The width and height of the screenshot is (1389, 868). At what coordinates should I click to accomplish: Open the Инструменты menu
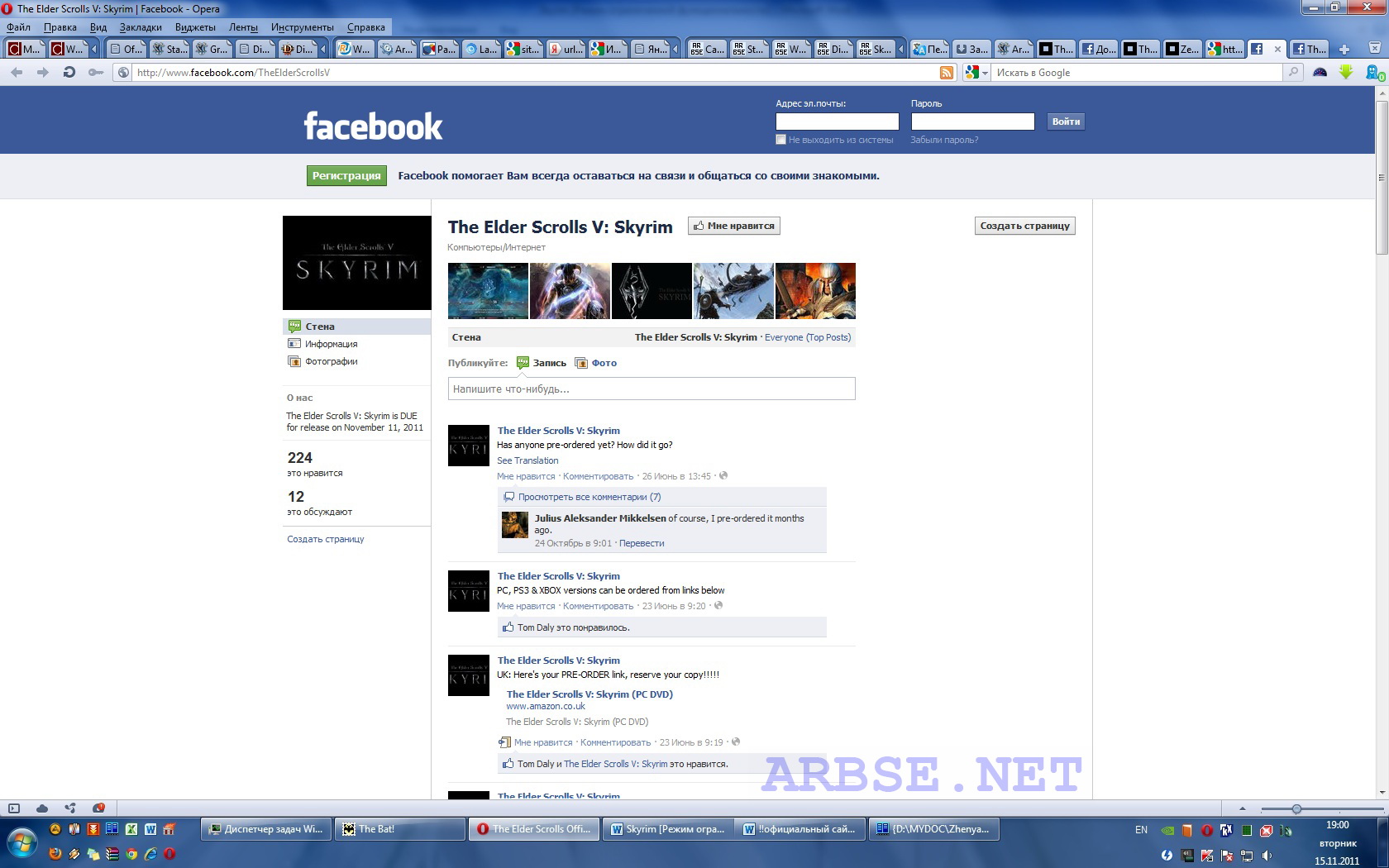303,27
